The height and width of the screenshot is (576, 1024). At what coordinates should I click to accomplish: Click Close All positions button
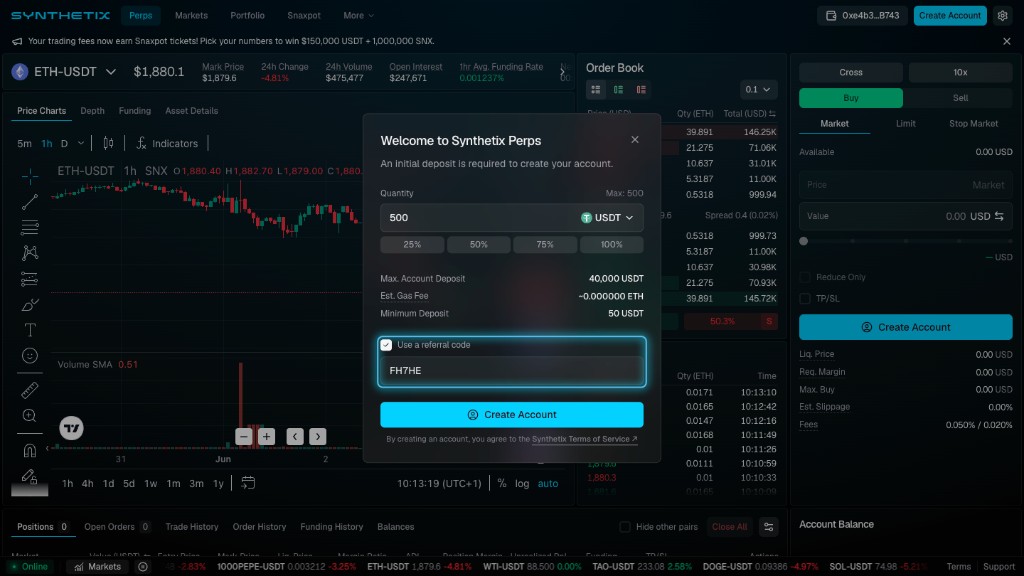[729, 527]
